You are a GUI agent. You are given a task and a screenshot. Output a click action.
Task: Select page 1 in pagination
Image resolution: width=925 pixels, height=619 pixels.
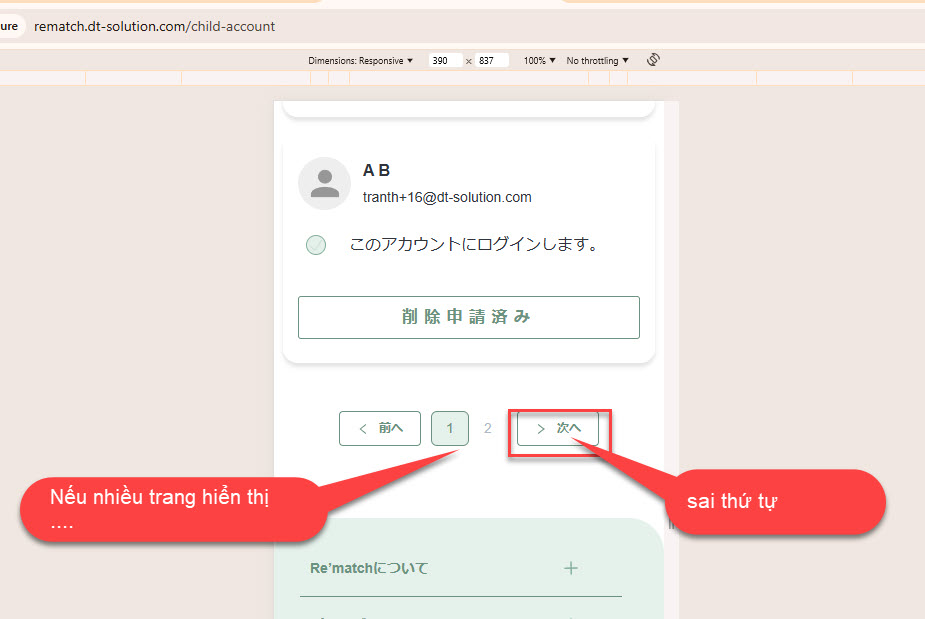pyautogui.click(x=450, y=428)
